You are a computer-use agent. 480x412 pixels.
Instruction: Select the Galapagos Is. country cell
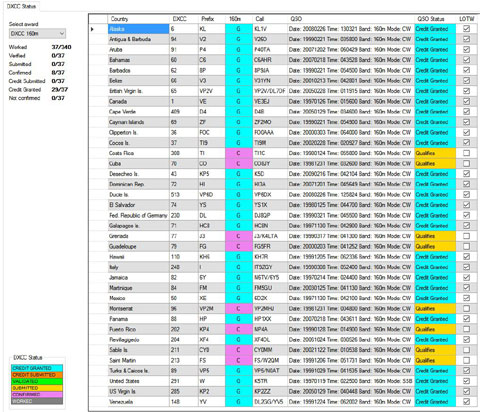pos(139,226)
